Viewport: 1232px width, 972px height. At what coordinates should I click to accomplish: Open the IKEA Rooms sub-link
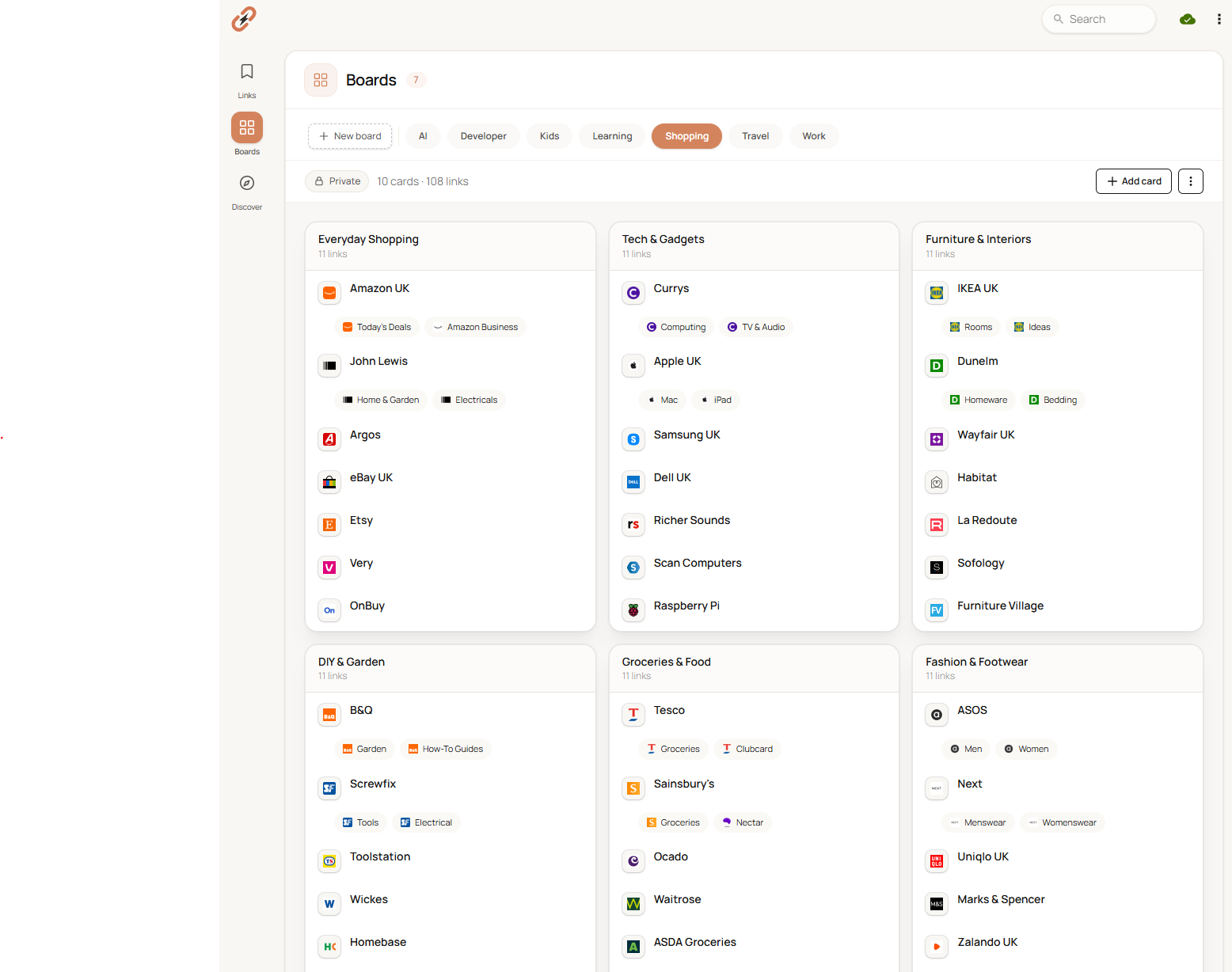(x=971, y=327)
